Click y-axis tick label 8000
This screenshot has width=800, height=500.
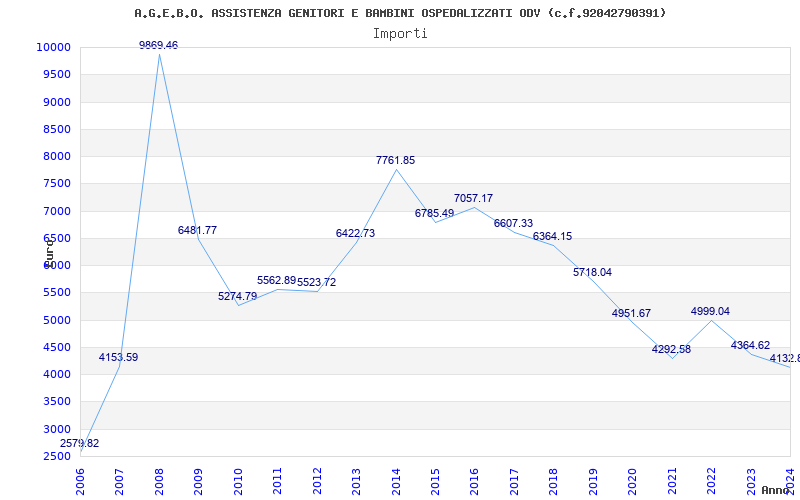[x=57, y=156]
